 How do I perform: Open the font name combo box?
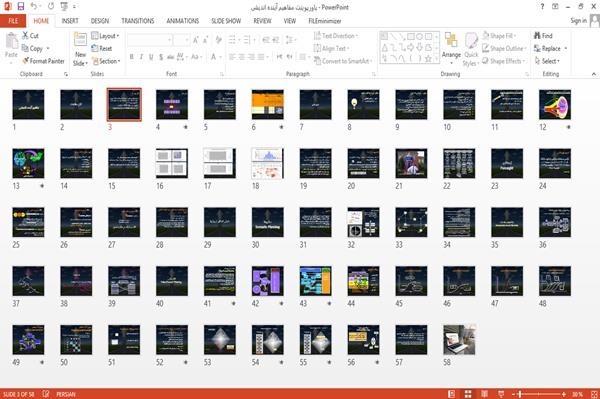point(149,40)
